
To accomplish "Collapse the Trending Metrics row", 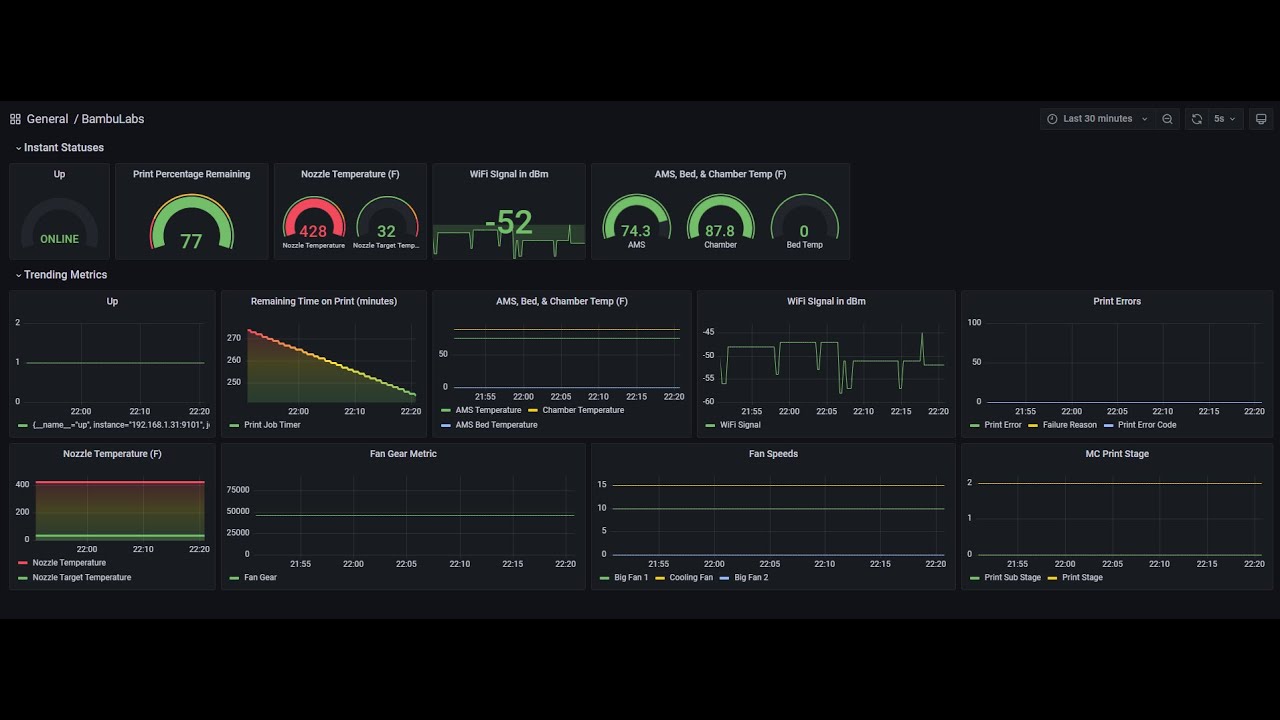I will [x=61, y=275].
